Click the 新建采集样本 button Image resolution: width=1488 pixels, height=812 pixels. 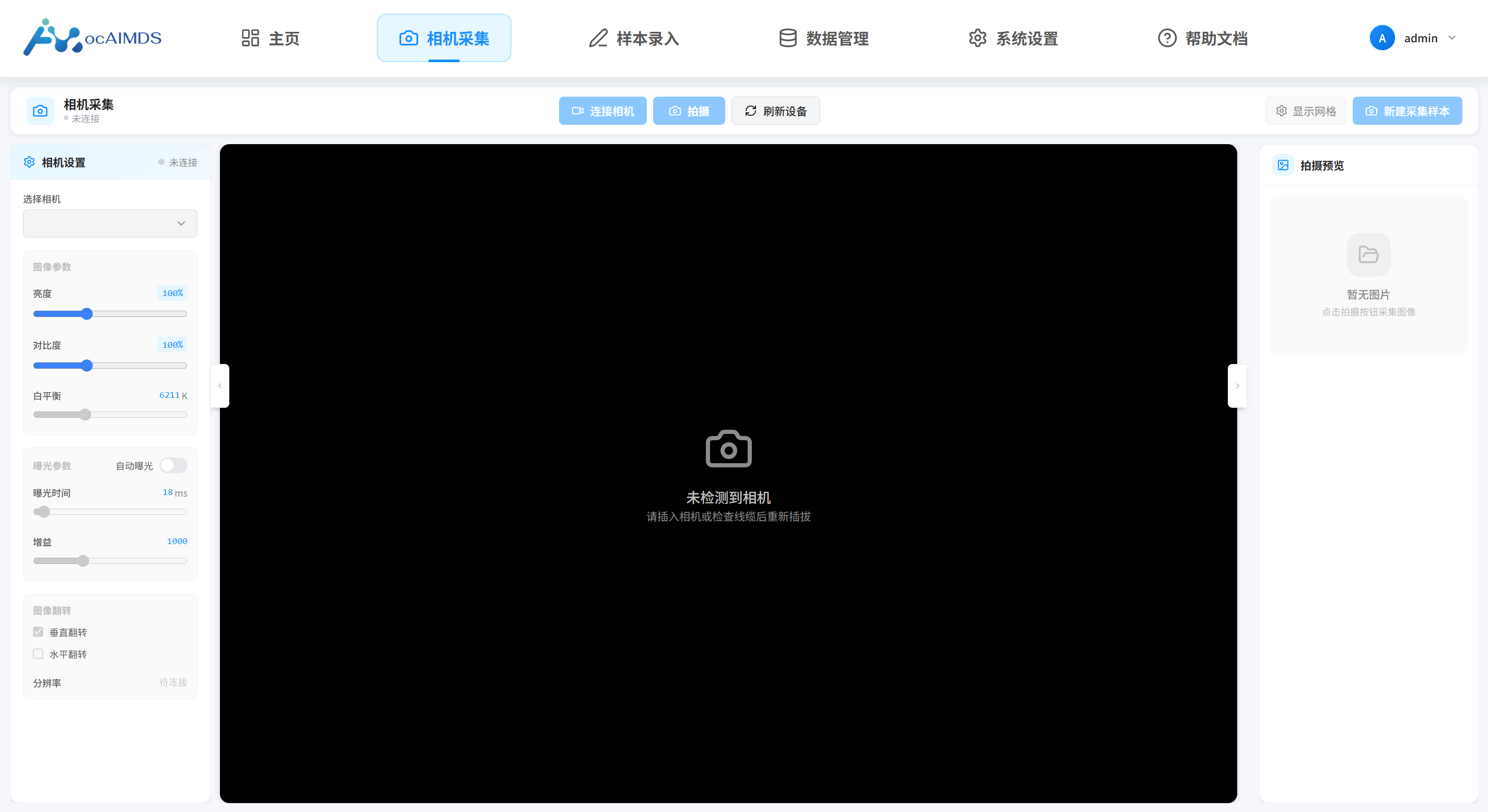pyautogui.click(x=1407, y=111)
